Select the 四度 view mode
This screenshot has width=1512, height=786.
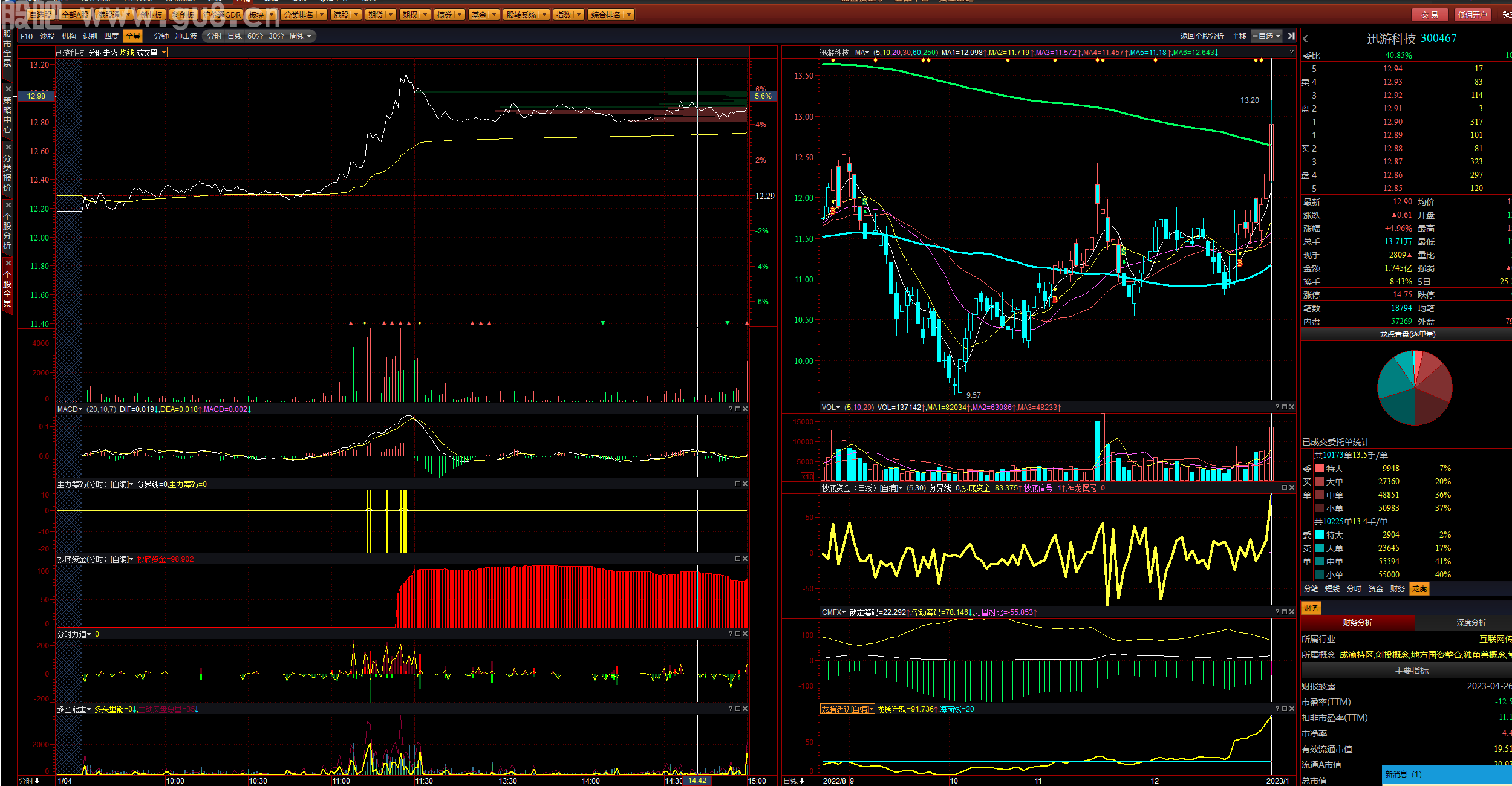(111, 36)
